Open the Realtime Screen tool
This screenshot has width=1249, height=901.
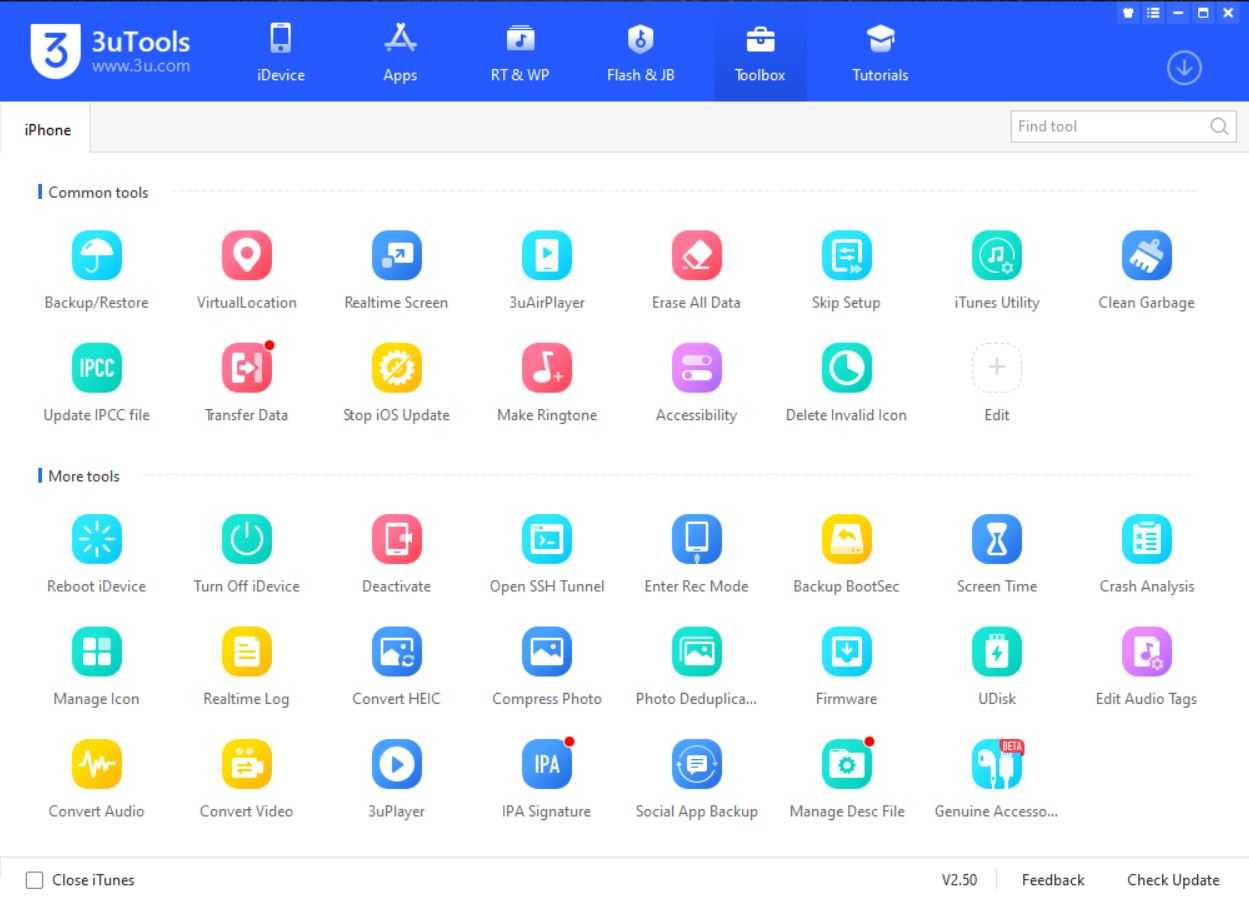396,256
